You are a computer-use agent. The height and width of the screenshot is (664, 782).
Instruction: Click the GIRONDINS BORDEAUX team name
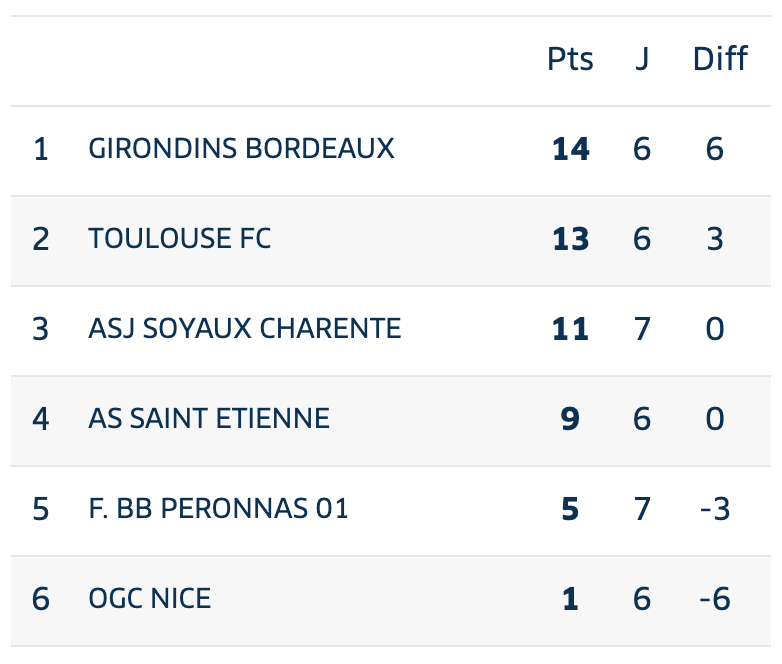241,149
